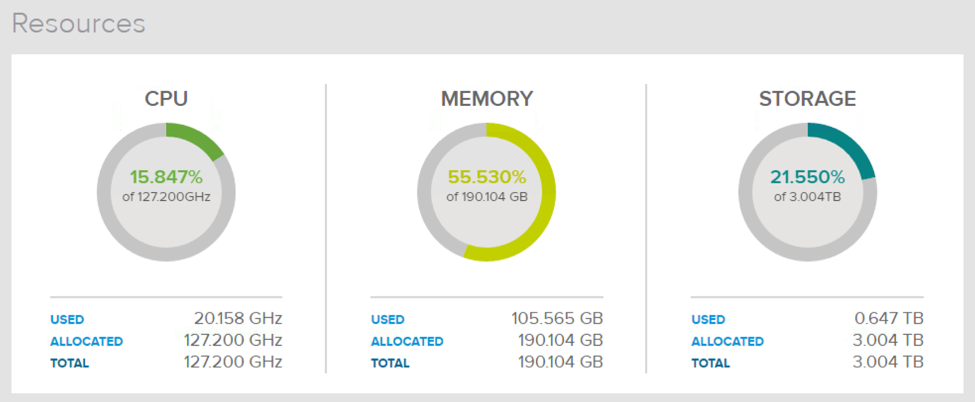Click the CPU chart title

pyautogui.click(x=166, y=99)
